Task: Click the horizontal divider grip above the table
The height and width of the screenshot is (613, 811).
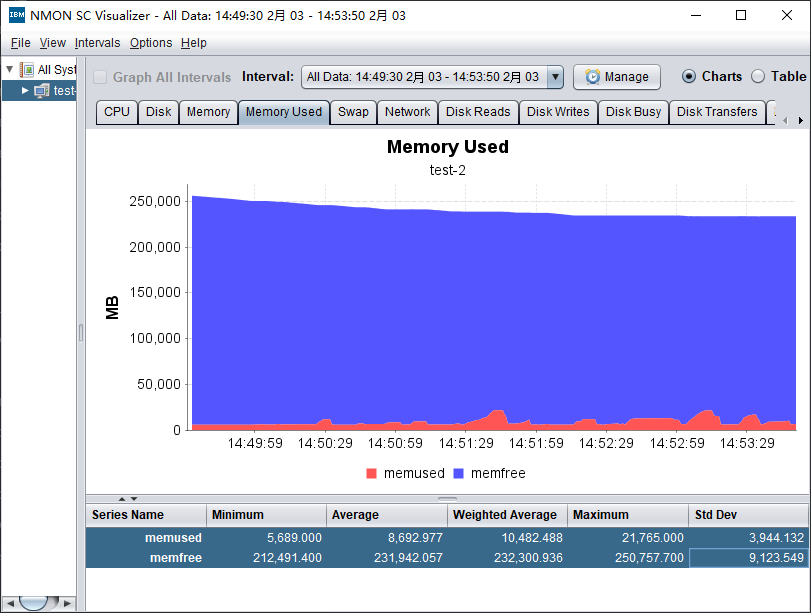Action: point(447,499)
